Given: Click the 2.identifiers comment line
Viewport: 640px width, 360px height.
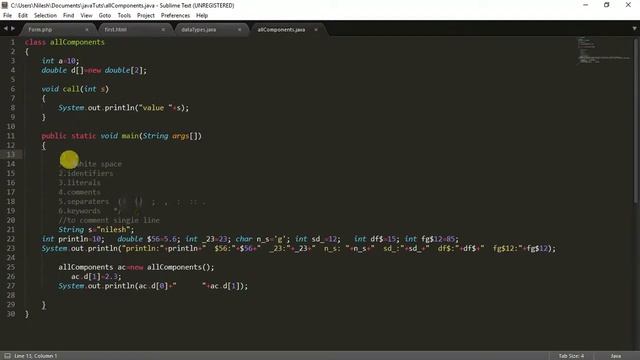Looking at the screenshot, I should [86, 173].
